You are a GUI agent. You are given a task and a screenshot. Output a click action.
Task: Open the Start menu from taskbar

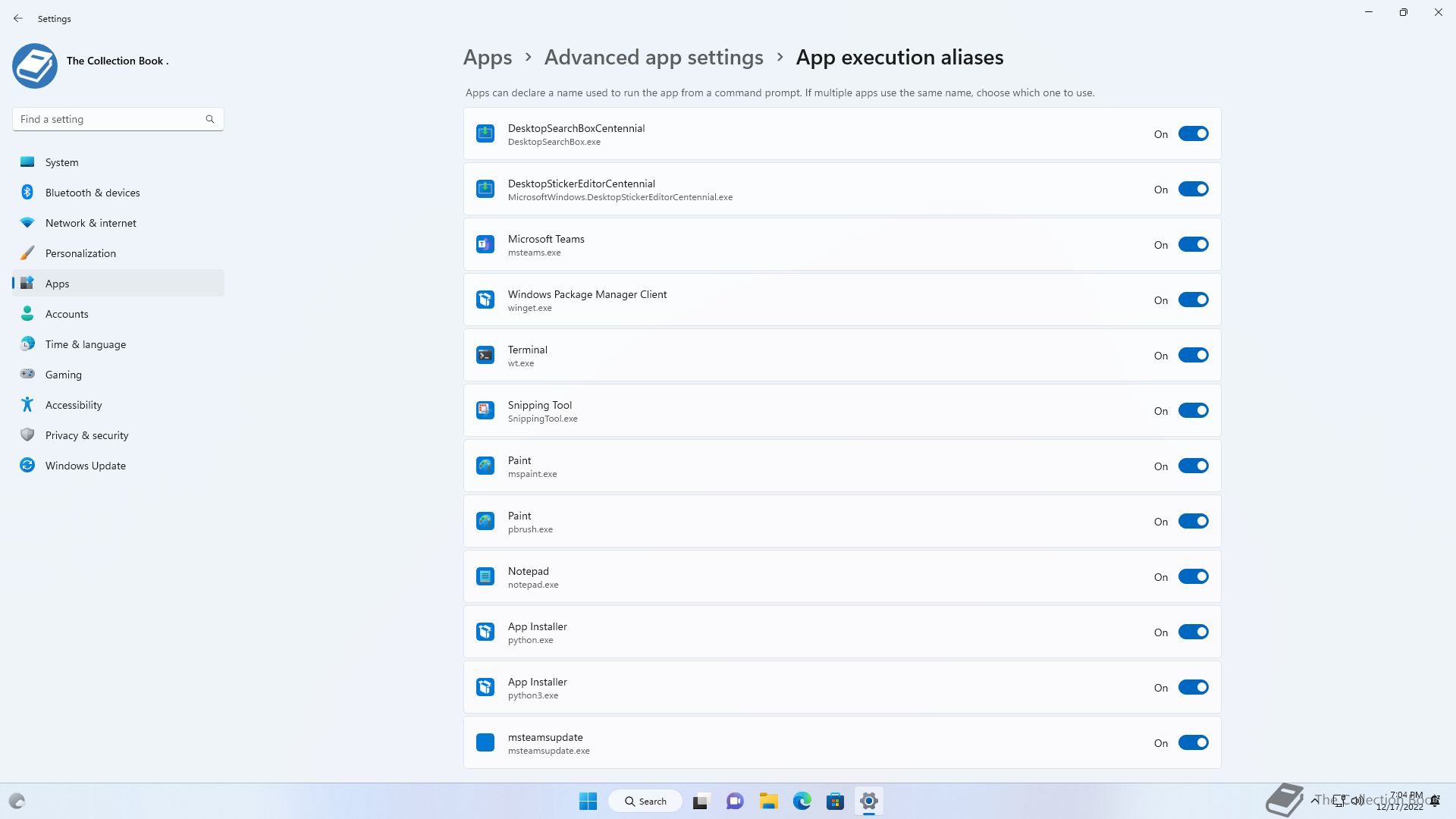[588, 801]
